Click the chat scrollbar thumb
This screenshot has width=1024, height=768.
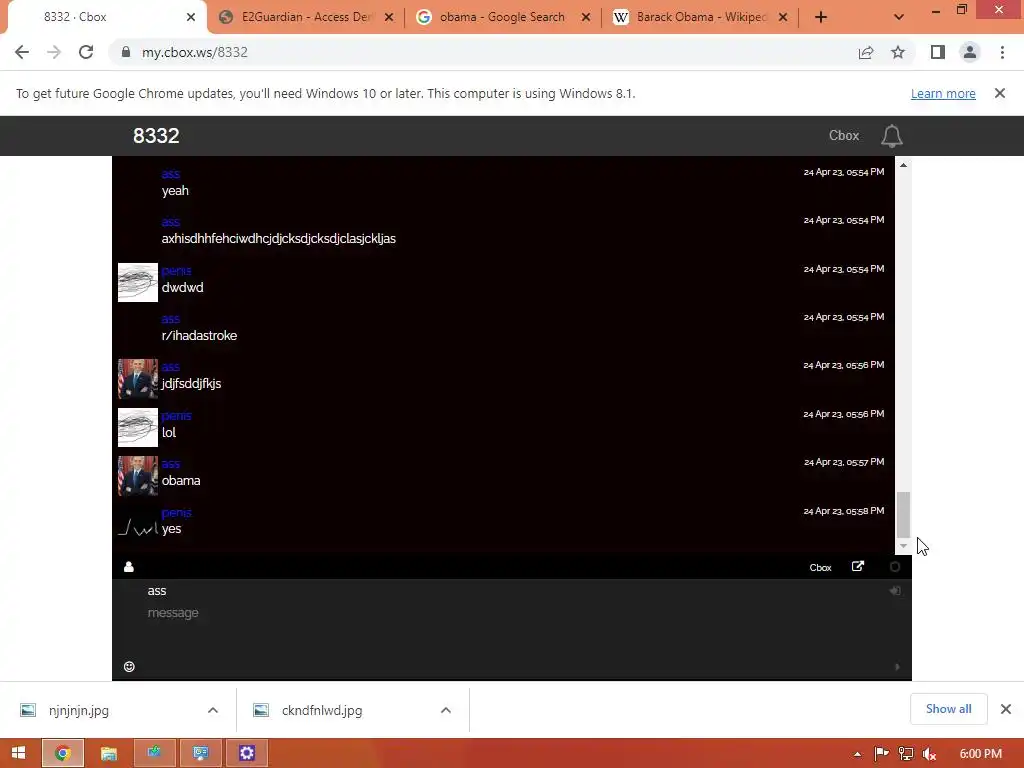tap(903, 514)
